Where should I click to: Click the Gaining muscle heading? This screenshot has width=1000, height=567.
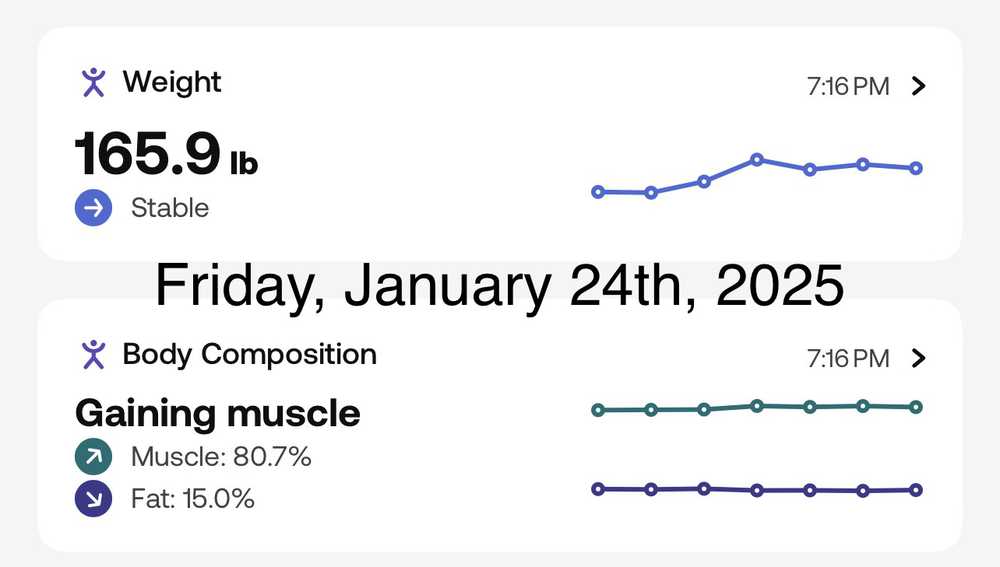tap(218, 413)
